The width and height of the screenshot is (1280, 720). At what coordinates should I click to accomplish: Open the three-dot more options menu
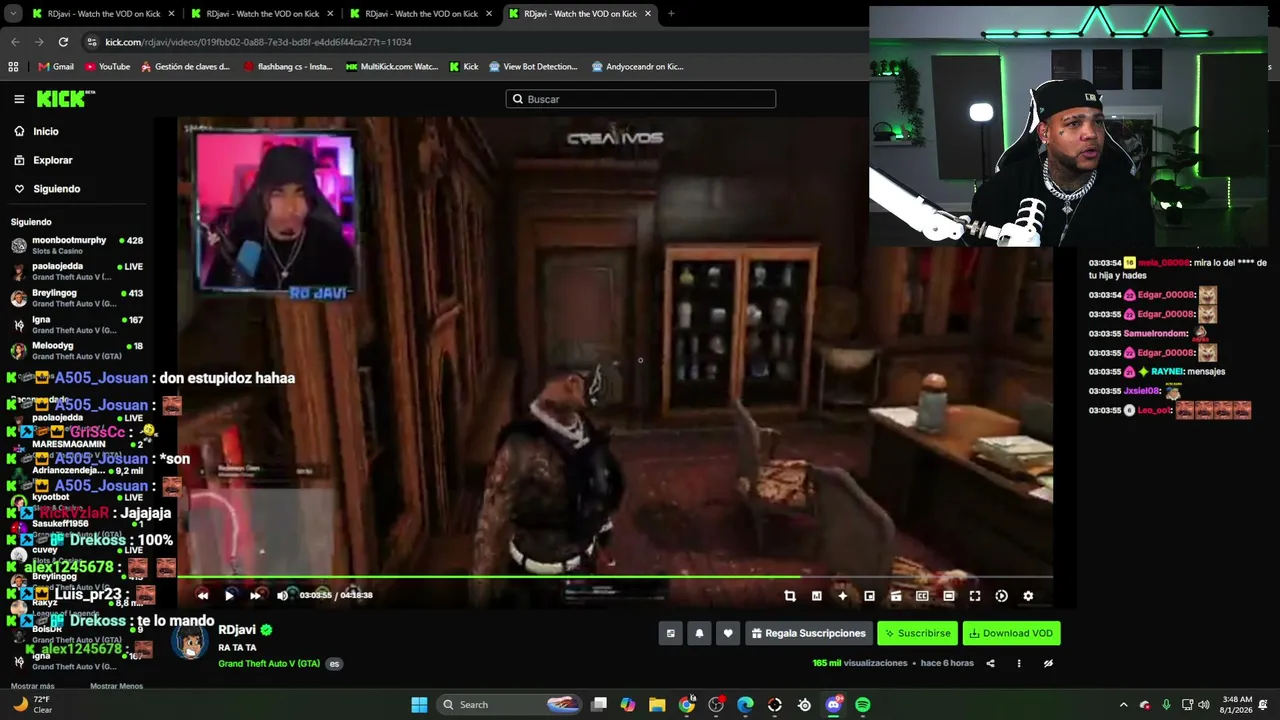click(x=1019, y=663)
